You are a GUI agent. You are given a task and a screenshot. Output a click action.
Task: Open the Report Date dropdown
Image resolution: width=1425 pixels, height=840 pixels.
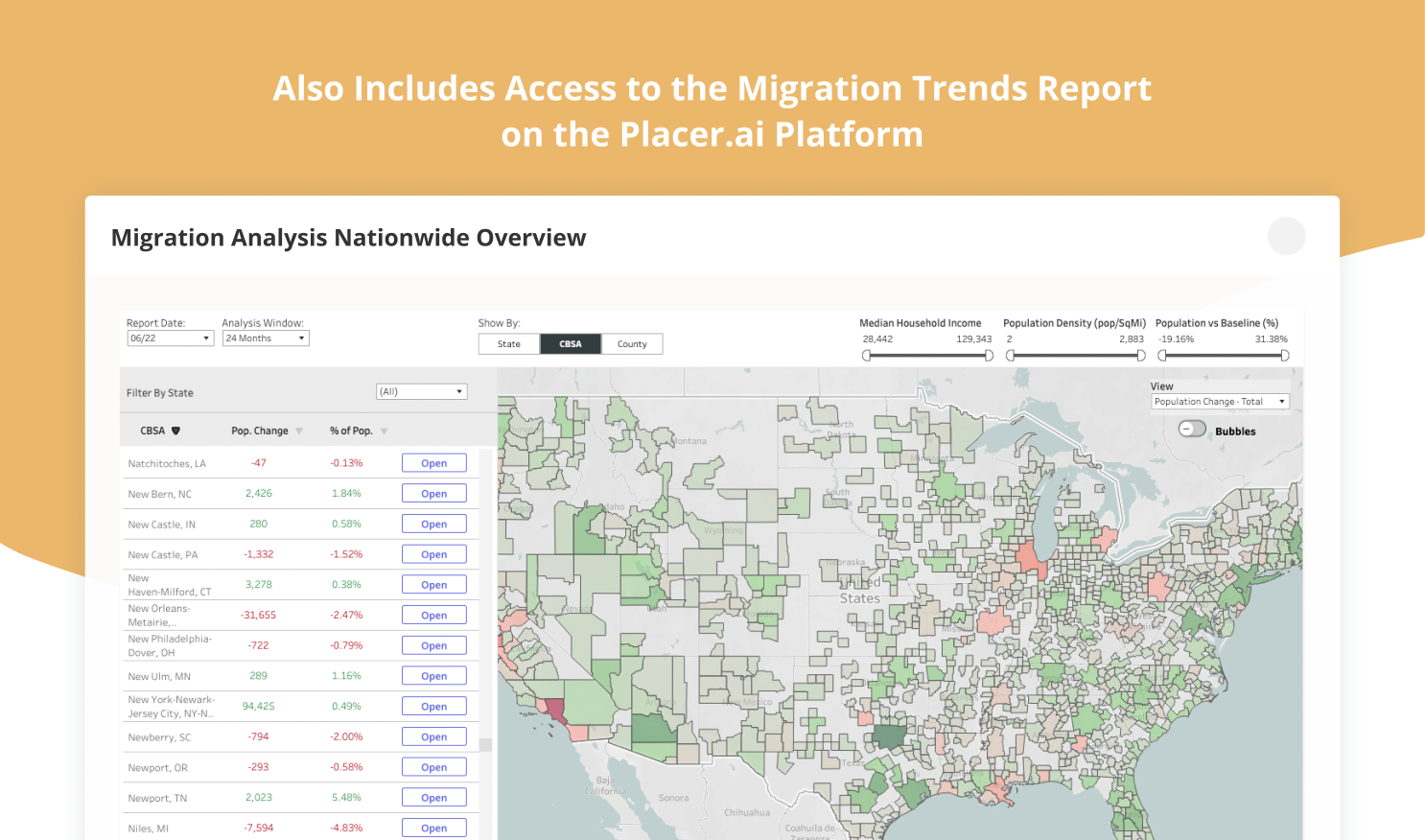click(x=170, y=338)
